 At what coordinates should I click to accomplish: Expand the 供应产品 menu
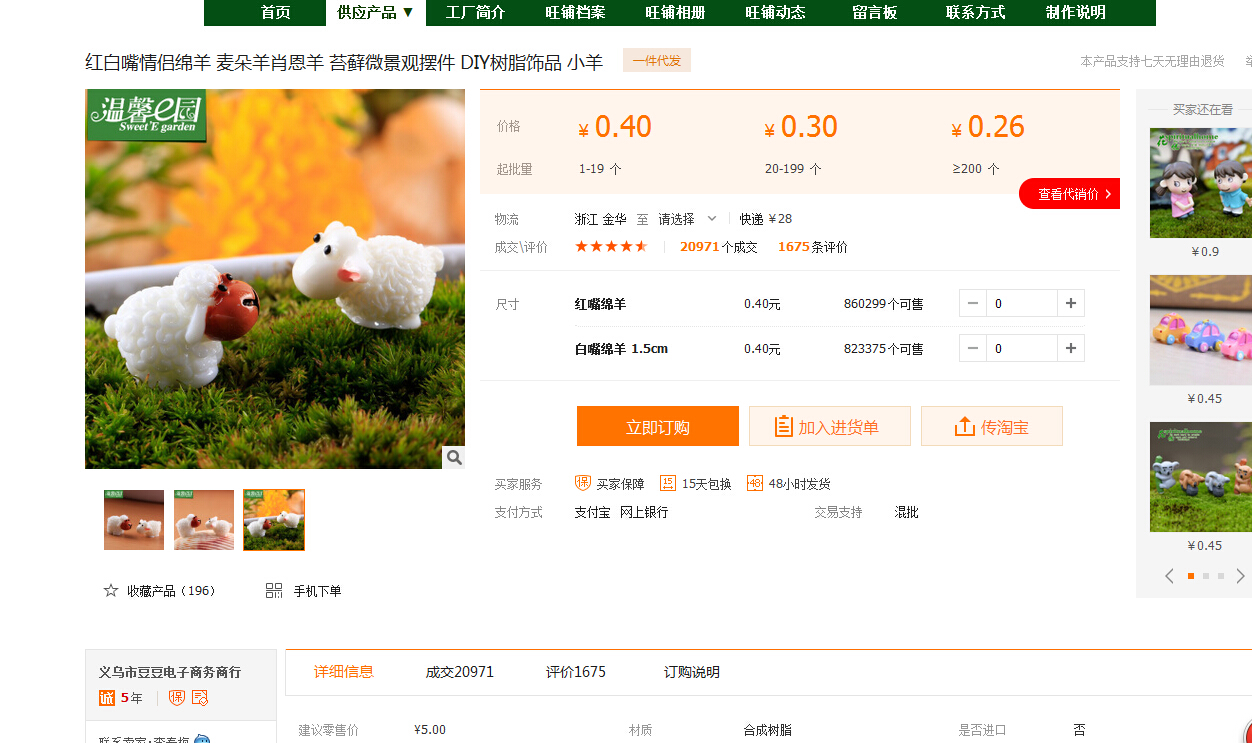click(x=375, y=12)
